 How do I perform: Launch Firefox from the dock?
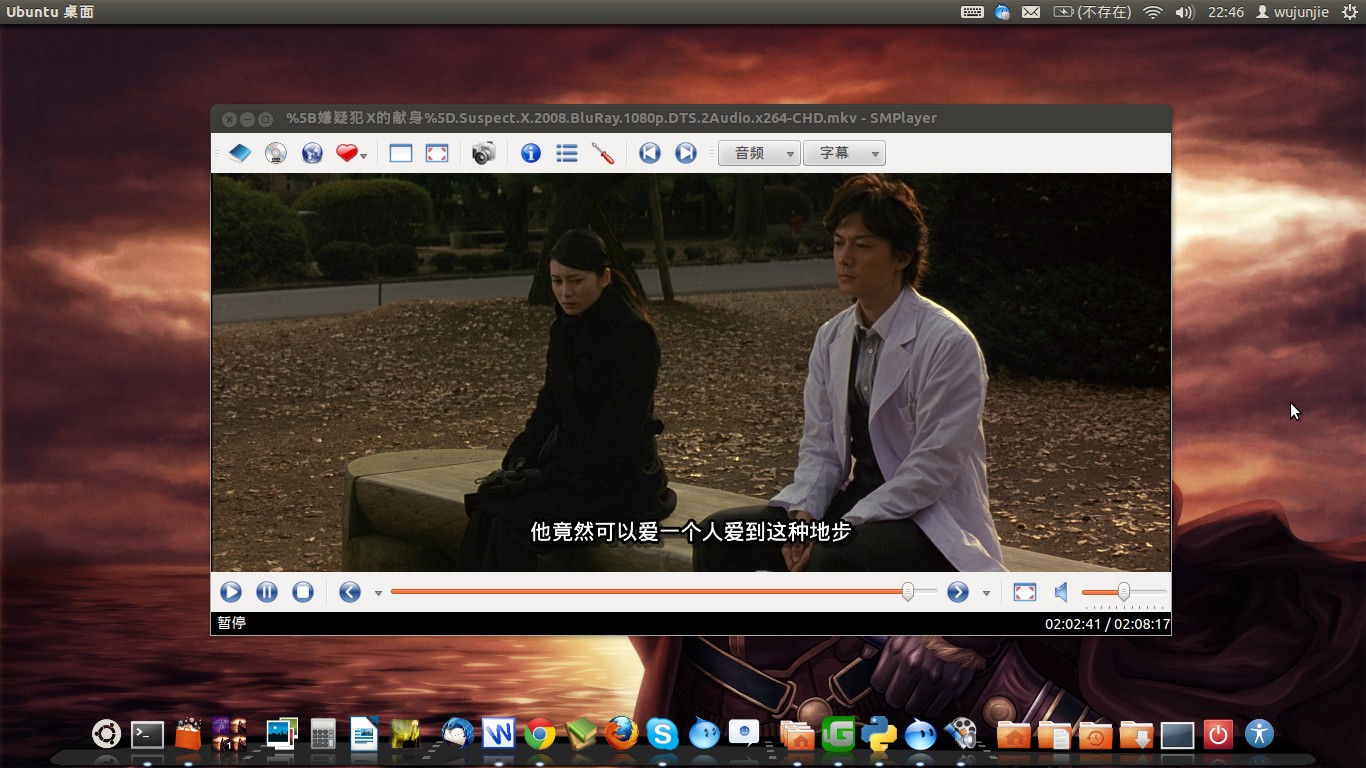(621, 734)
